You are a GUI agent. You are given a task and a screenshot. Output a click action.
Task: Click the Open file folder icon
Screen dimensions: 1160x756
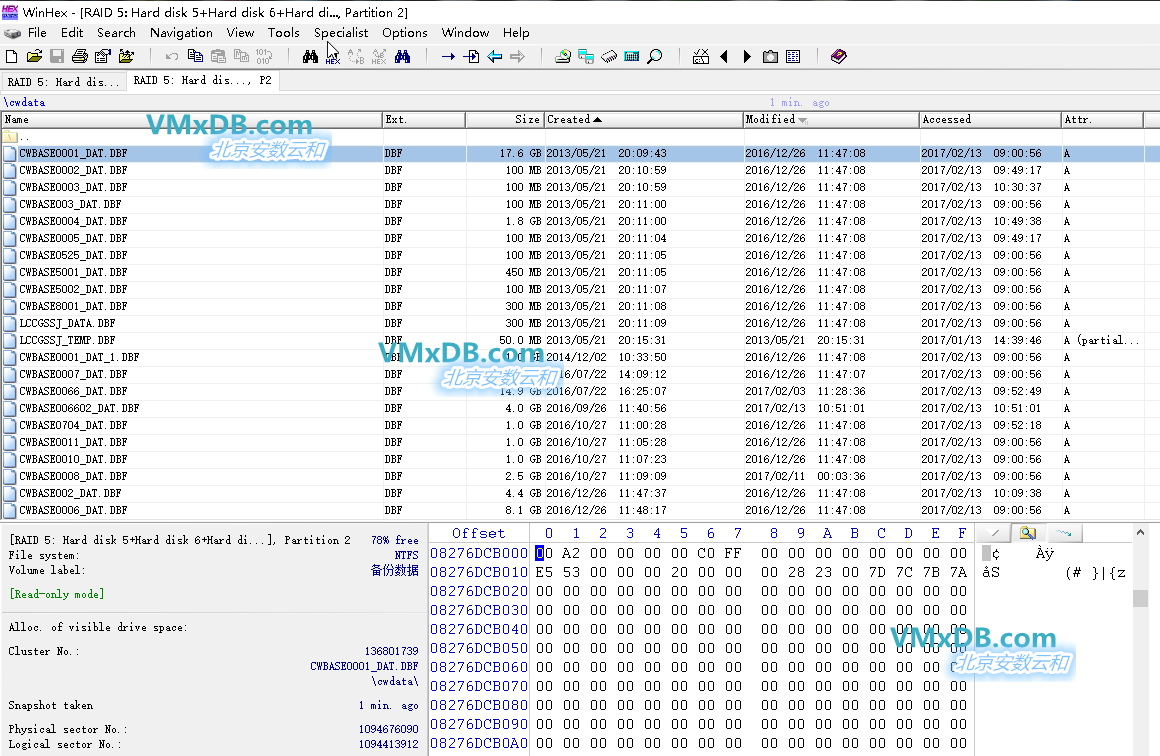[34, 56]
